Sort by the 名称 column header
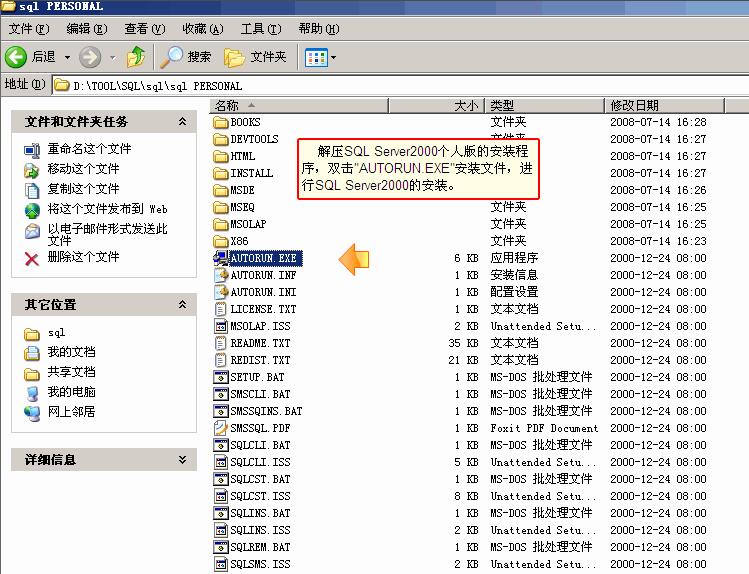 [299, 106]
